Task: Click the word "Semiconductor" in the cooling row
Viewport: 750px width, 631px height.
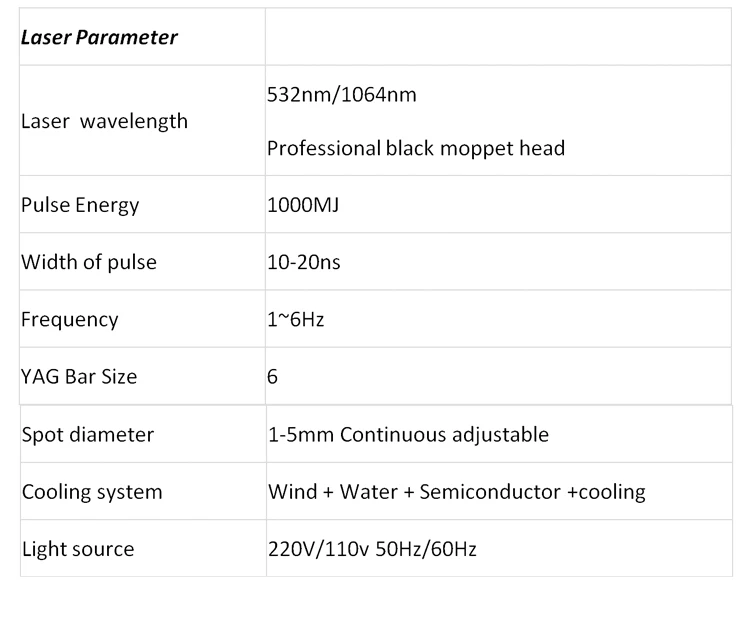Action: pyautogui.click(x=485, y=492)
